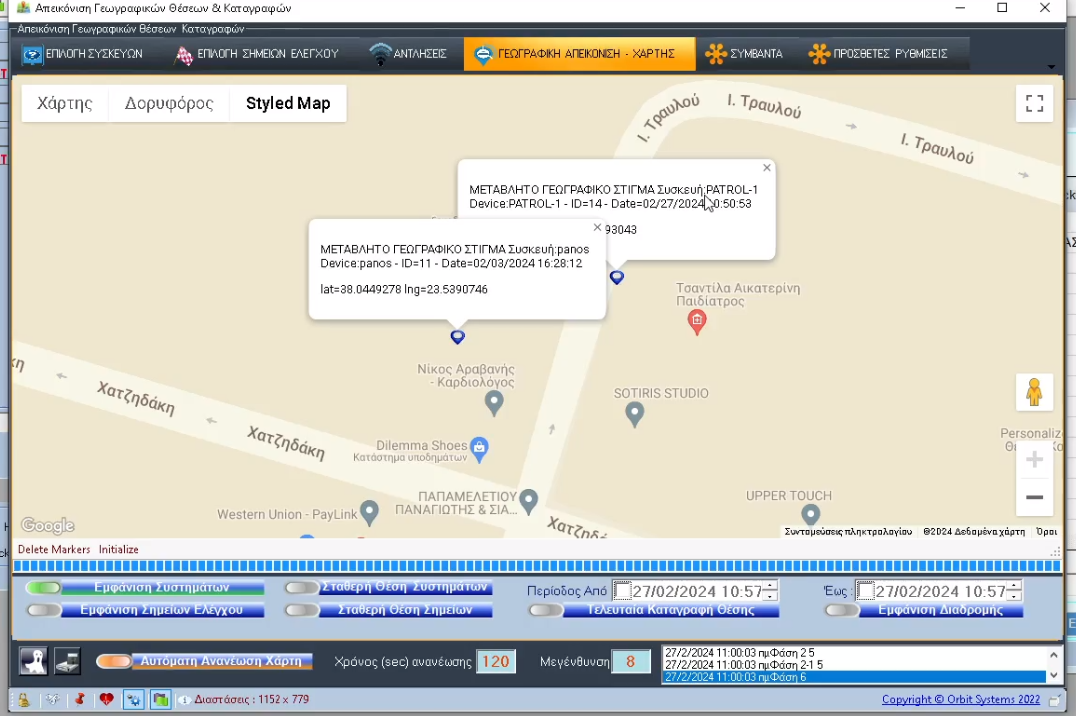Click the Street View pegman on the map
Image resolution: width=1076 pixels, height=716 pixels.
[x=1034, y=392]
